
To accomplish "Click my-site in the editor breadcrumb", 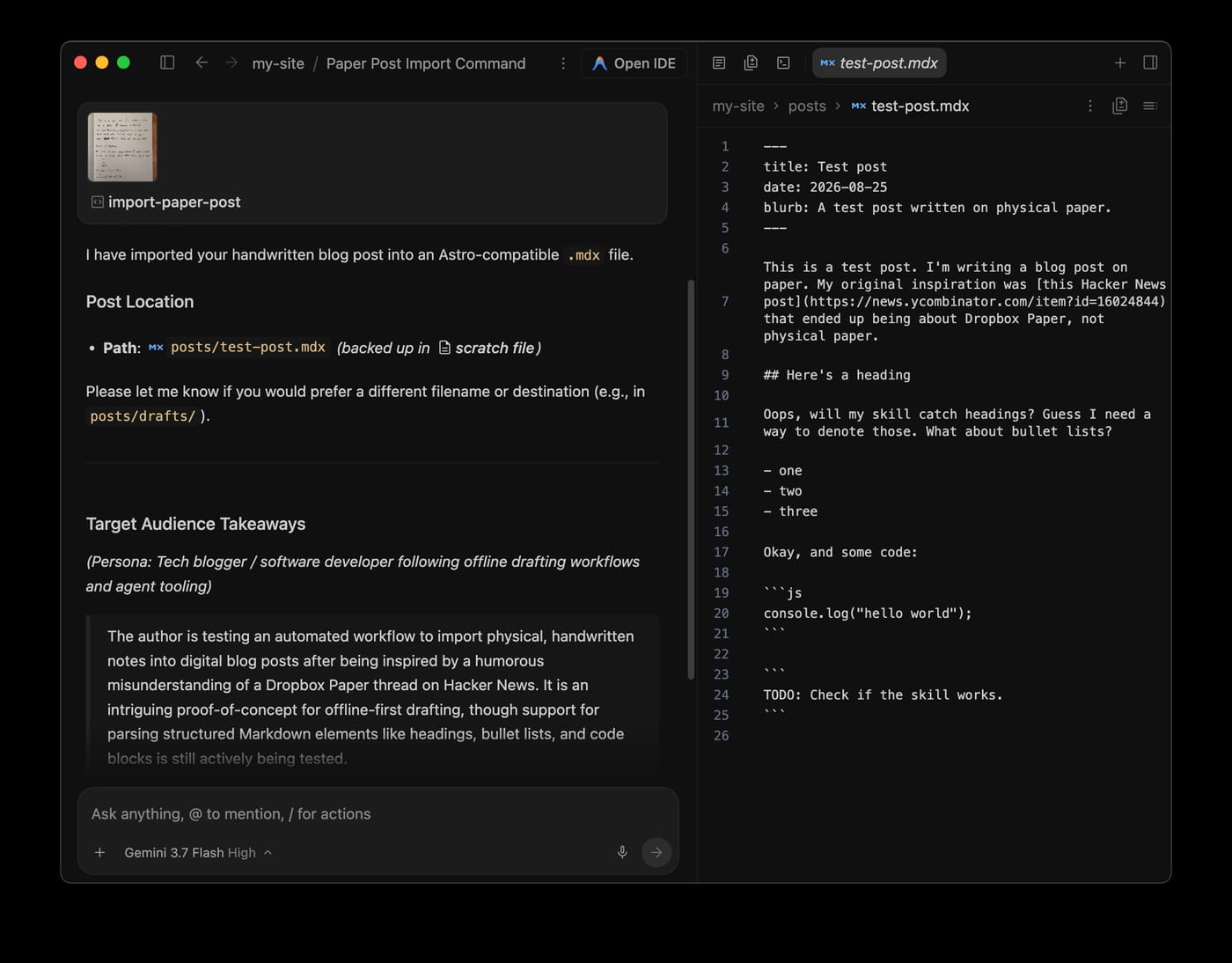I will coord(738,106).
